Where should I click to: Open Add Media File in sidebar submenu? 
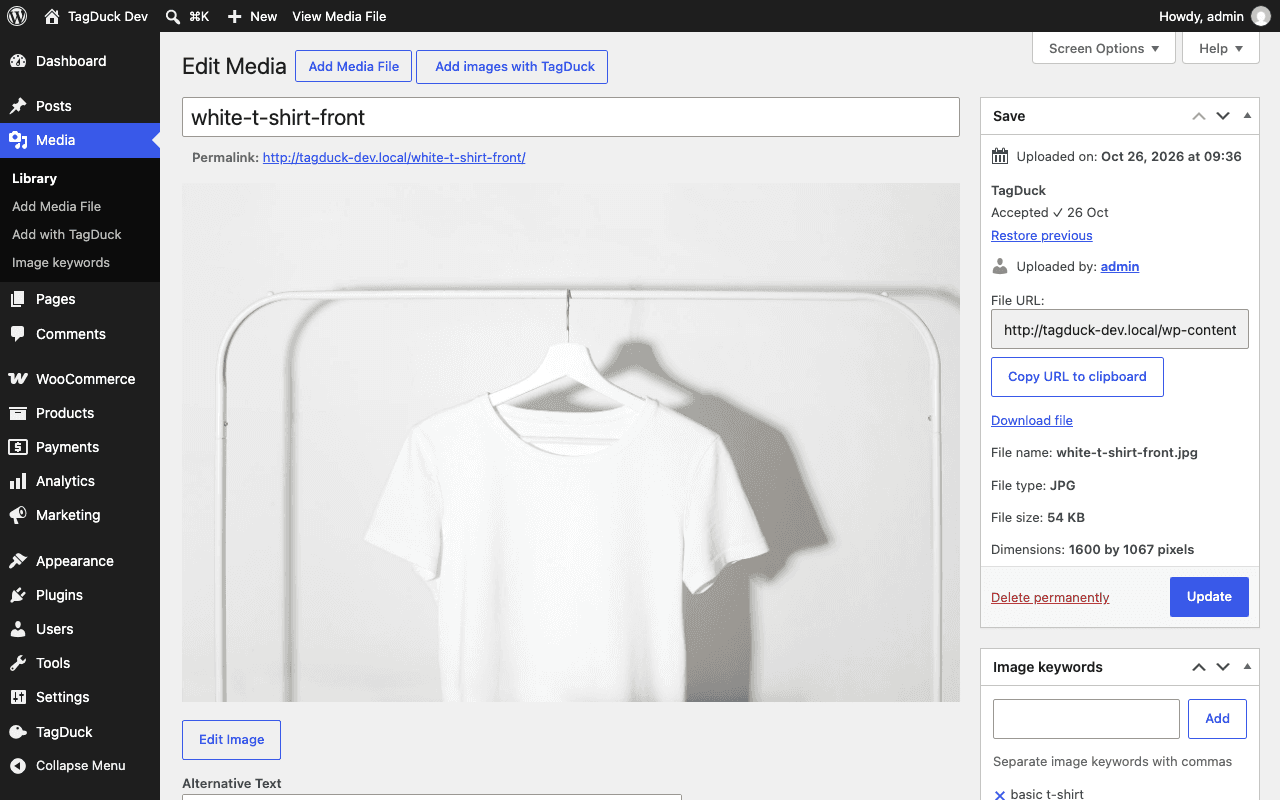[x=56, y=206]
